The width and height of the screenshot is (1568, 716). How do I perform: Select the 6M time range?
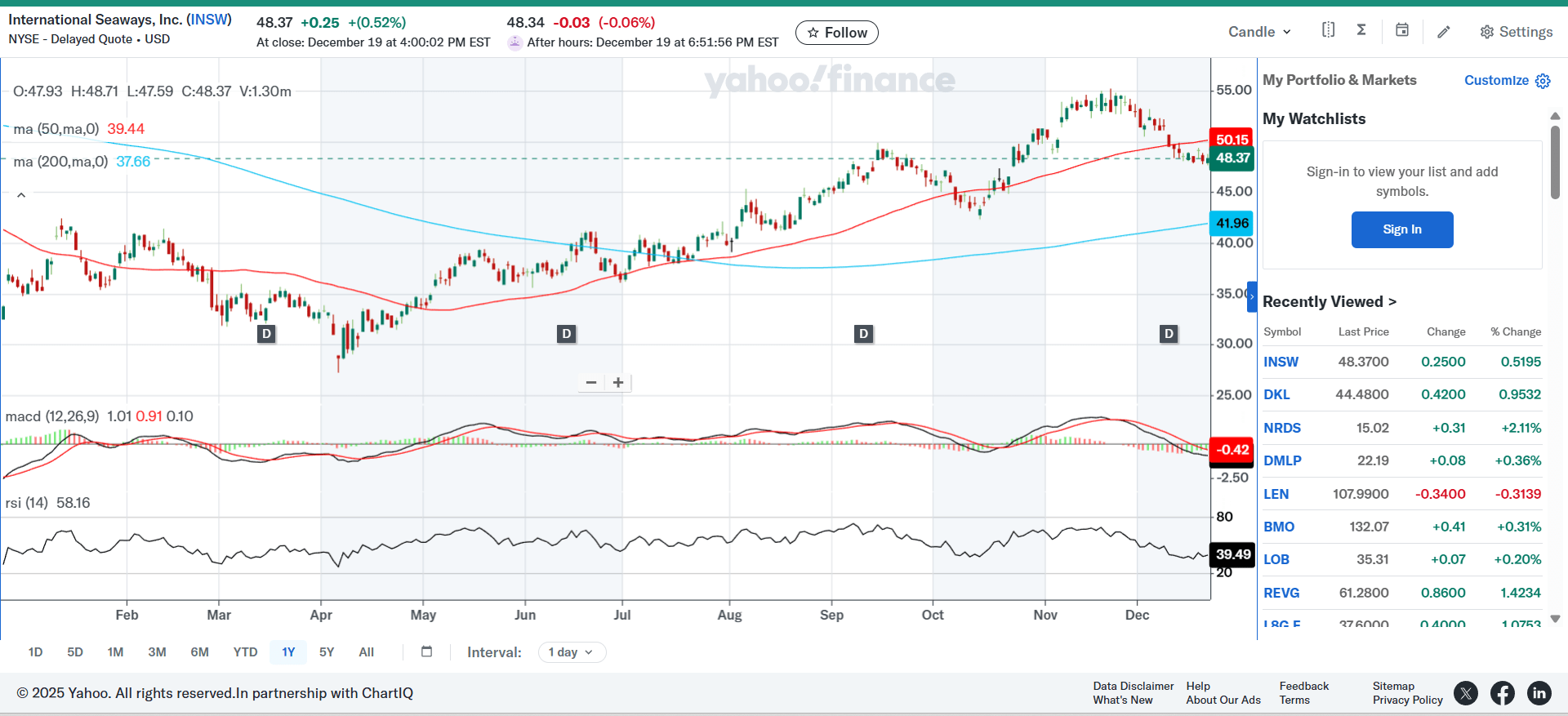click(199, 652)
